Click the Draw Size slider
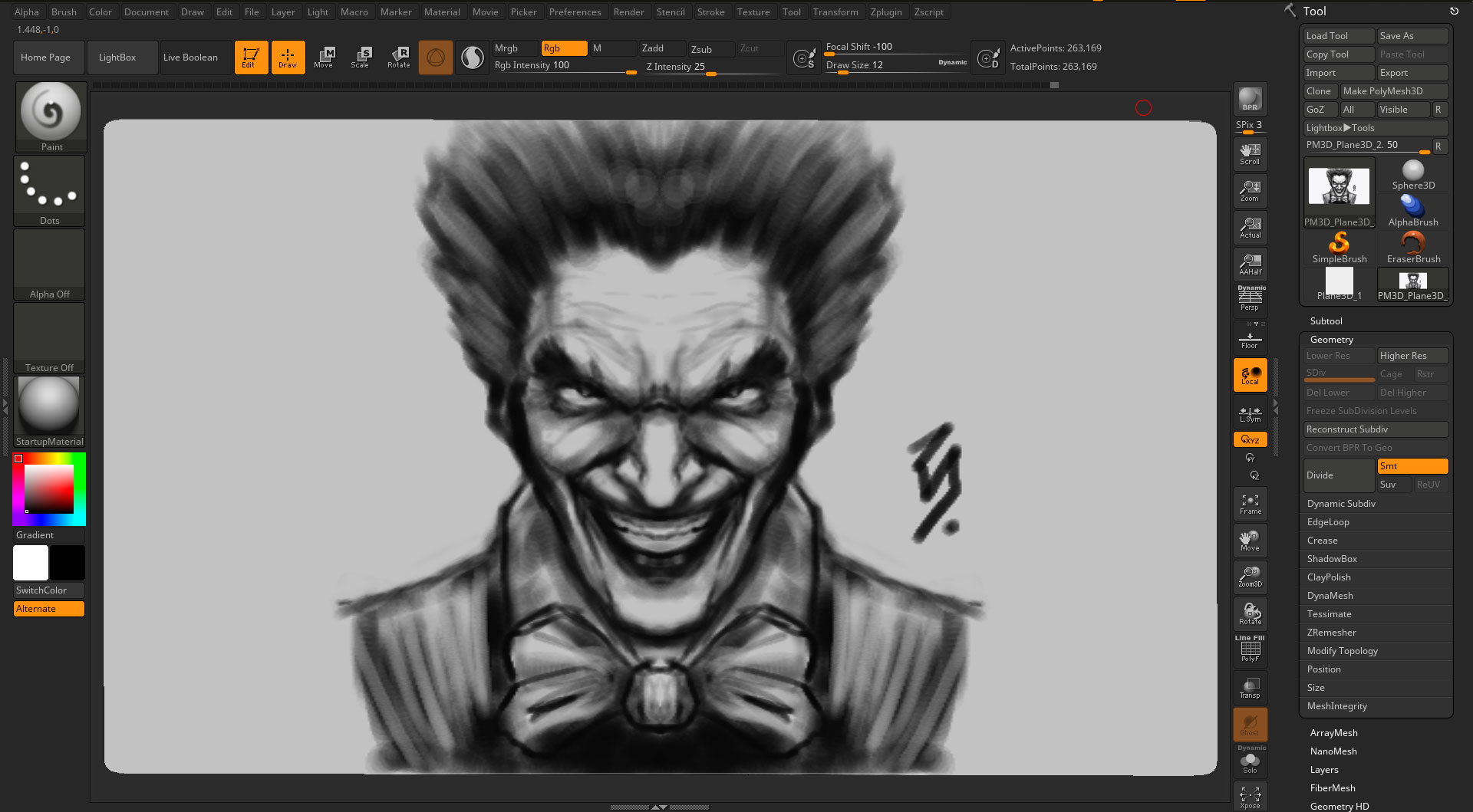The image size is (1473, 812). tap(896, 66)
